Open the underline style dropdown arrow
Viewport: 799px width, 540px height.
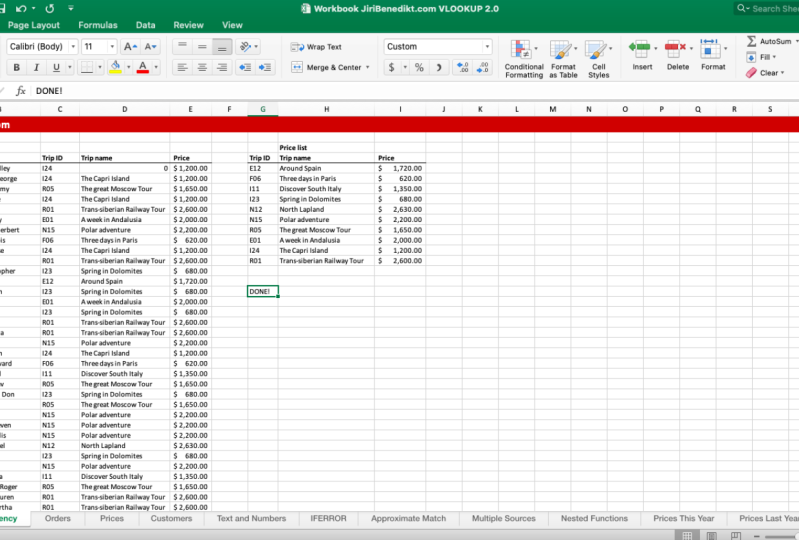point(70,67)
